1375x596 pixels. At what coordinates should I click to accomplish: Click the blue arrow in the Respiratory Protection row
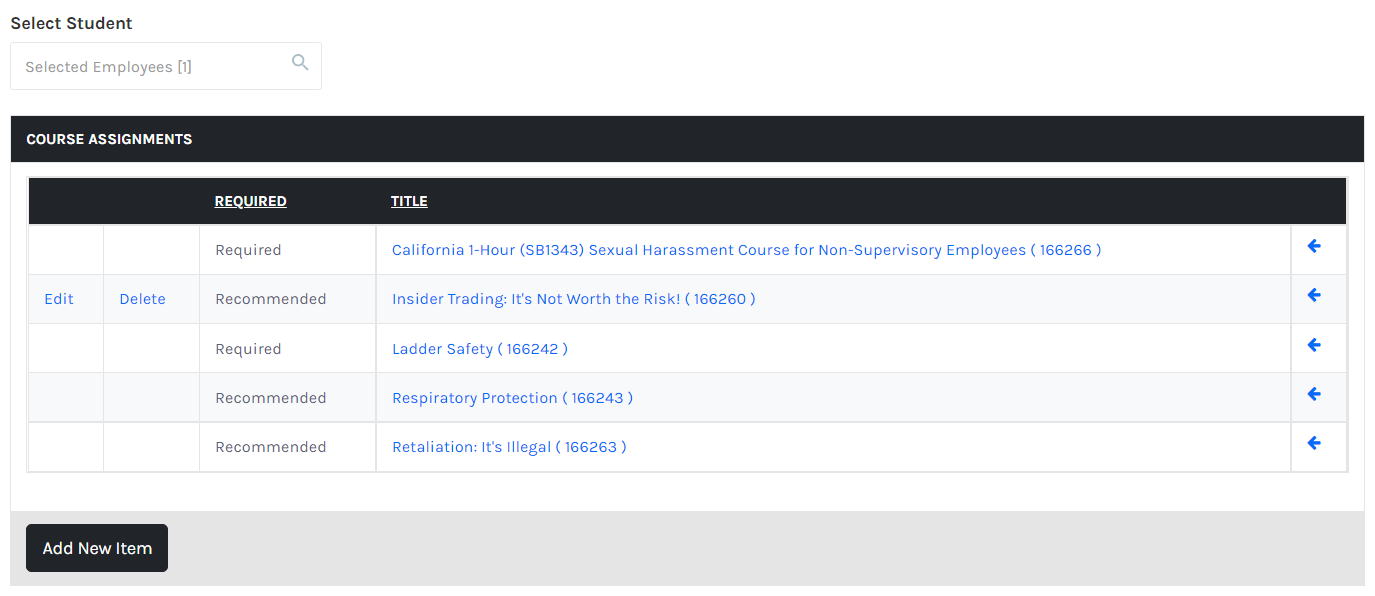pyautogui.click(x=1314, y=394)
